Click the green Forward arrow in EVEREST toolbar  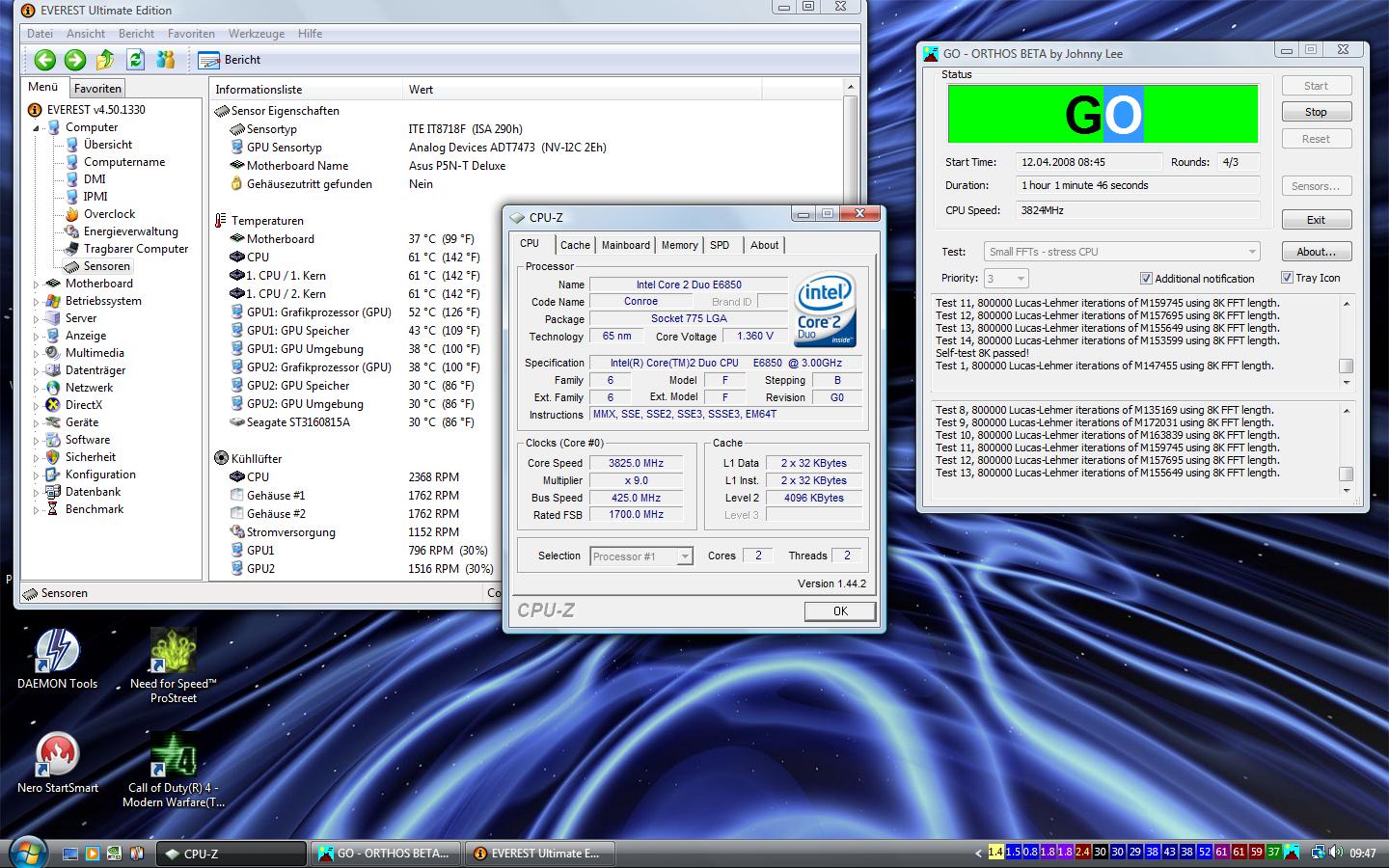75,60
